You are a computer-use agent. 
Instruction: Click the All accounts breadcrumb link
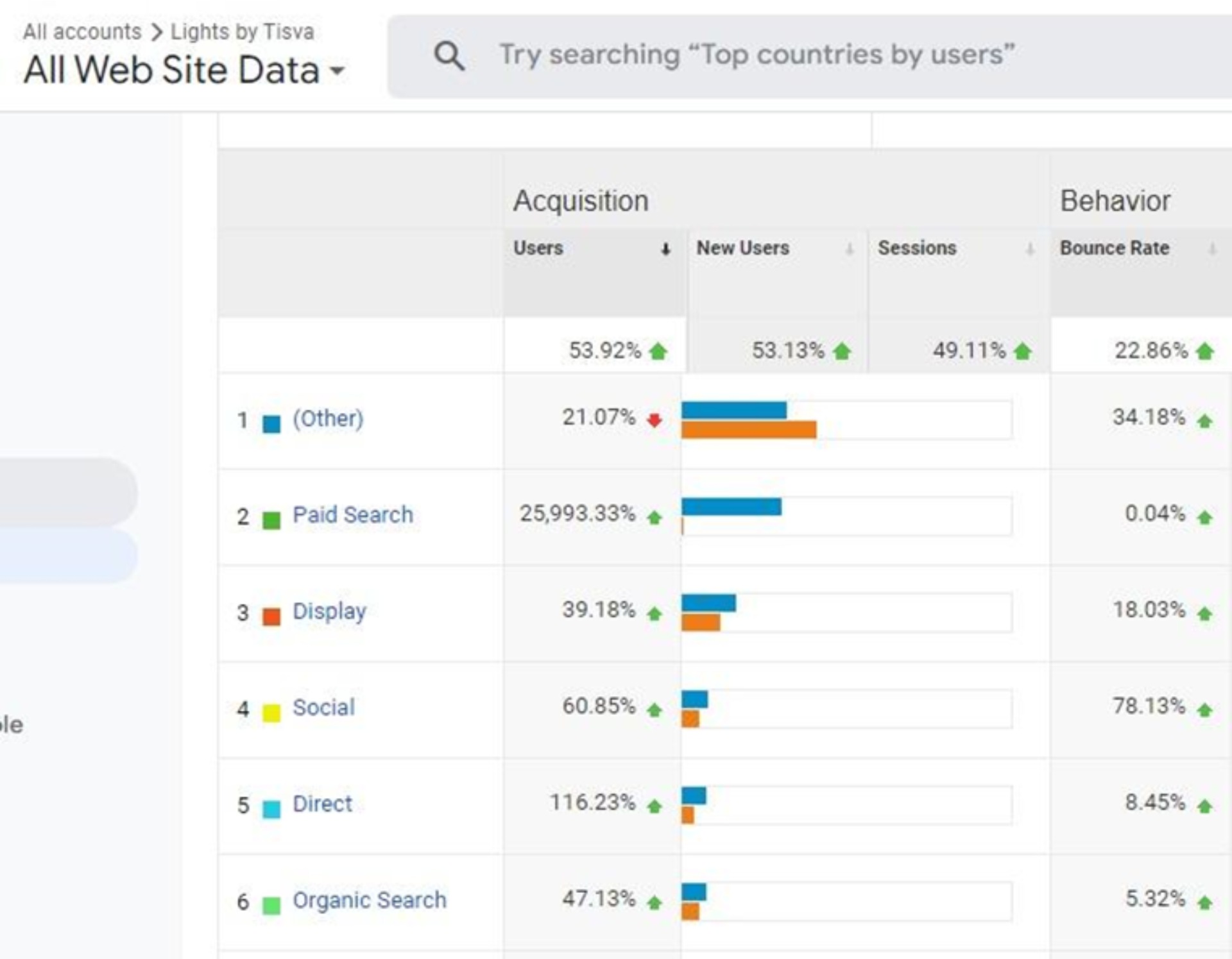pos(82,31)
